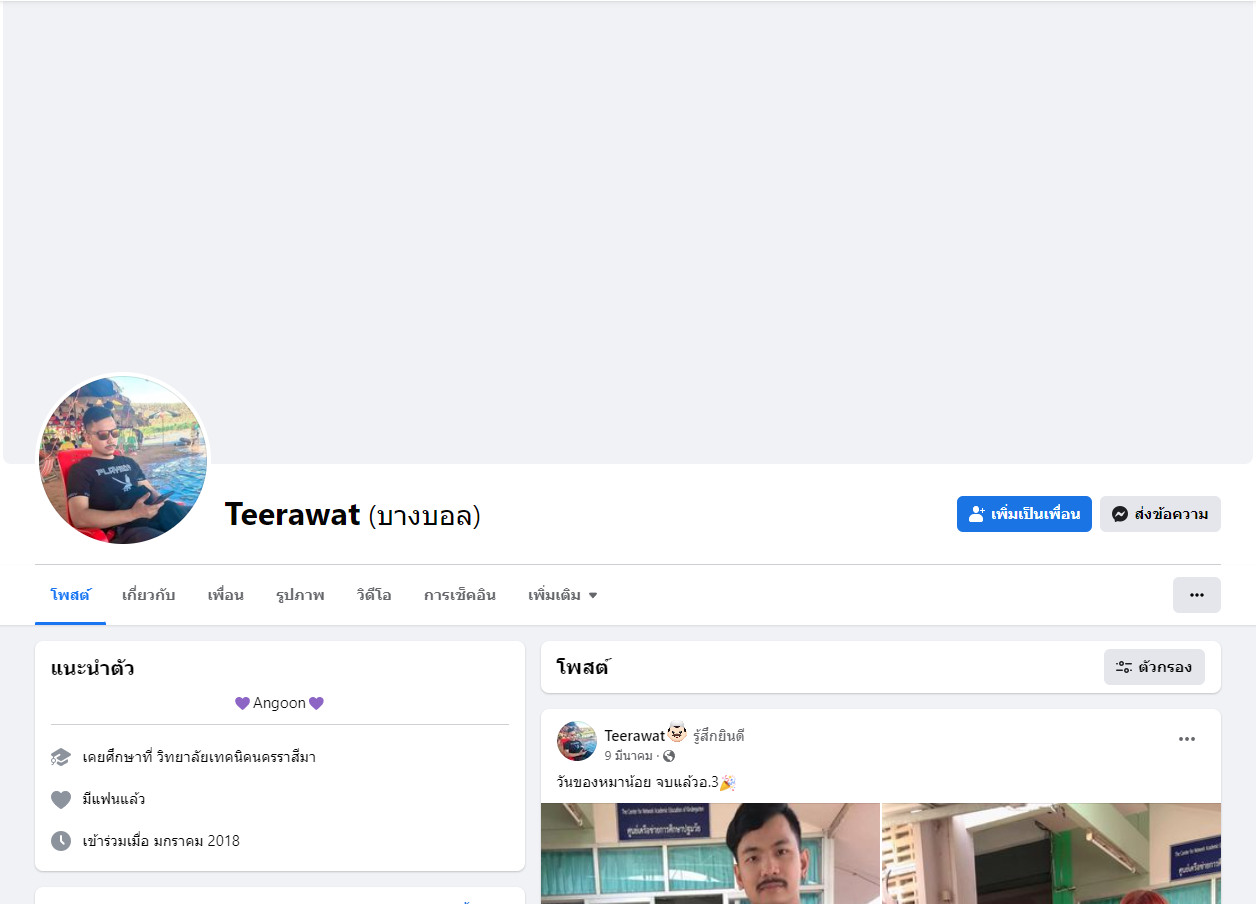Click the โพสต์ heading of the posts card

coord(582,667)
